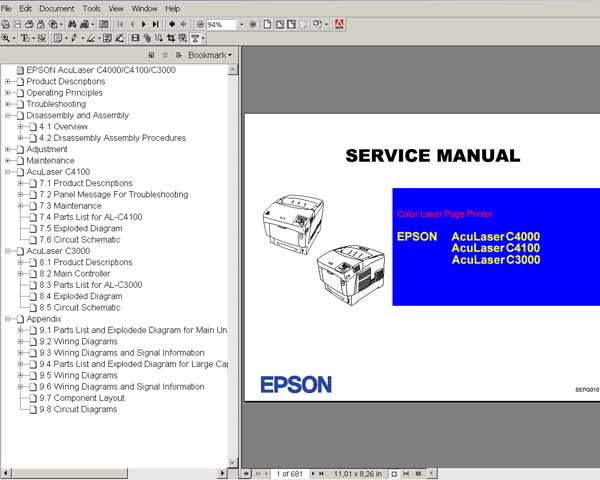This screenshot has width=600, height=480.
Task: Open the 7.4 Parts List for AL-C4100 bookmark
Action: 91,217
